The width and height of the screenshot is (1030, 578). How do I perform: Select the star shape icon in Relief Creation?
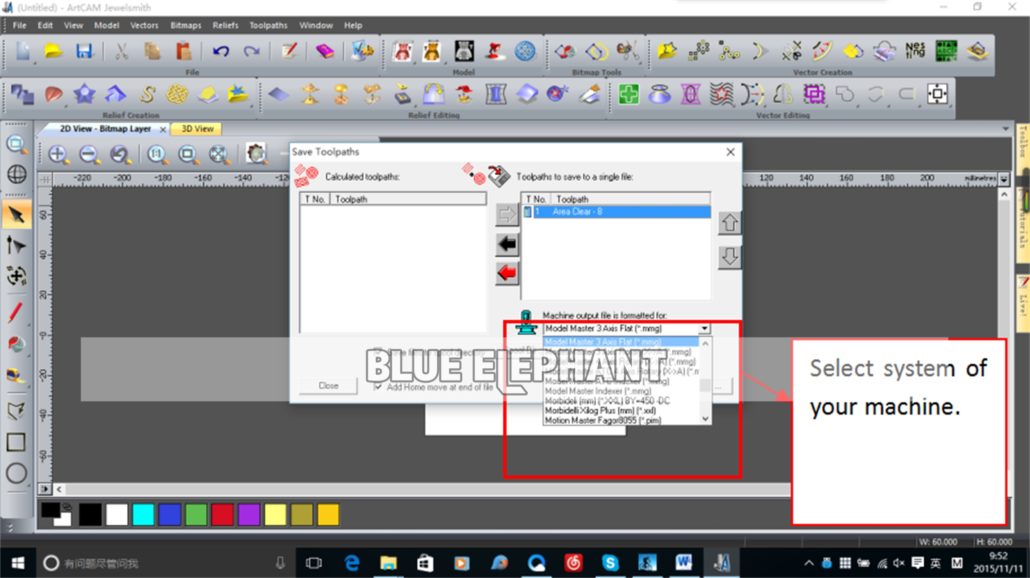[84, 94]
